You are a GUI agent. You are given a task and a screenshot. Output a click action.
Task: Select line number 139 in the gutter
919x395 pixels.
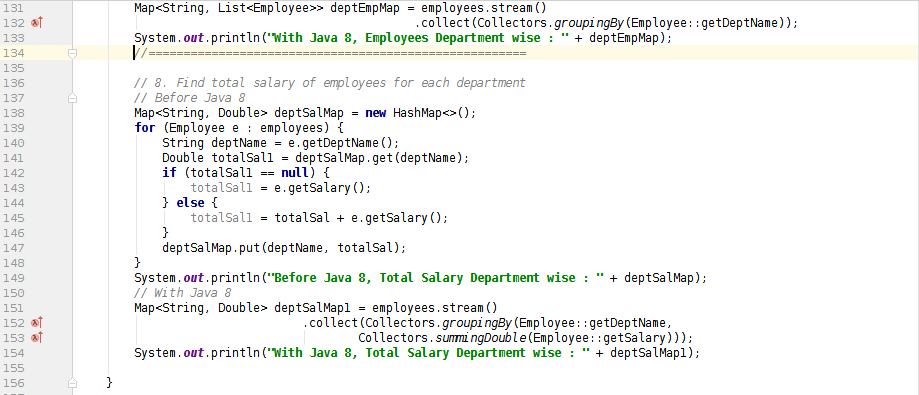[14, 128]
